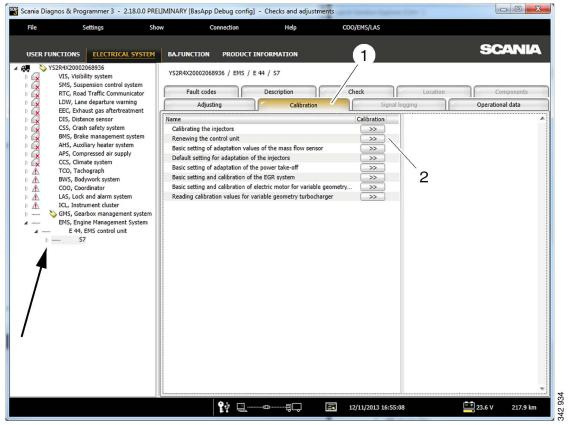This screenshot has width=568, height=425.
Task: Click the yellow tag icon beside YS2R4X20002068936
Action: [x=43, y=68]
